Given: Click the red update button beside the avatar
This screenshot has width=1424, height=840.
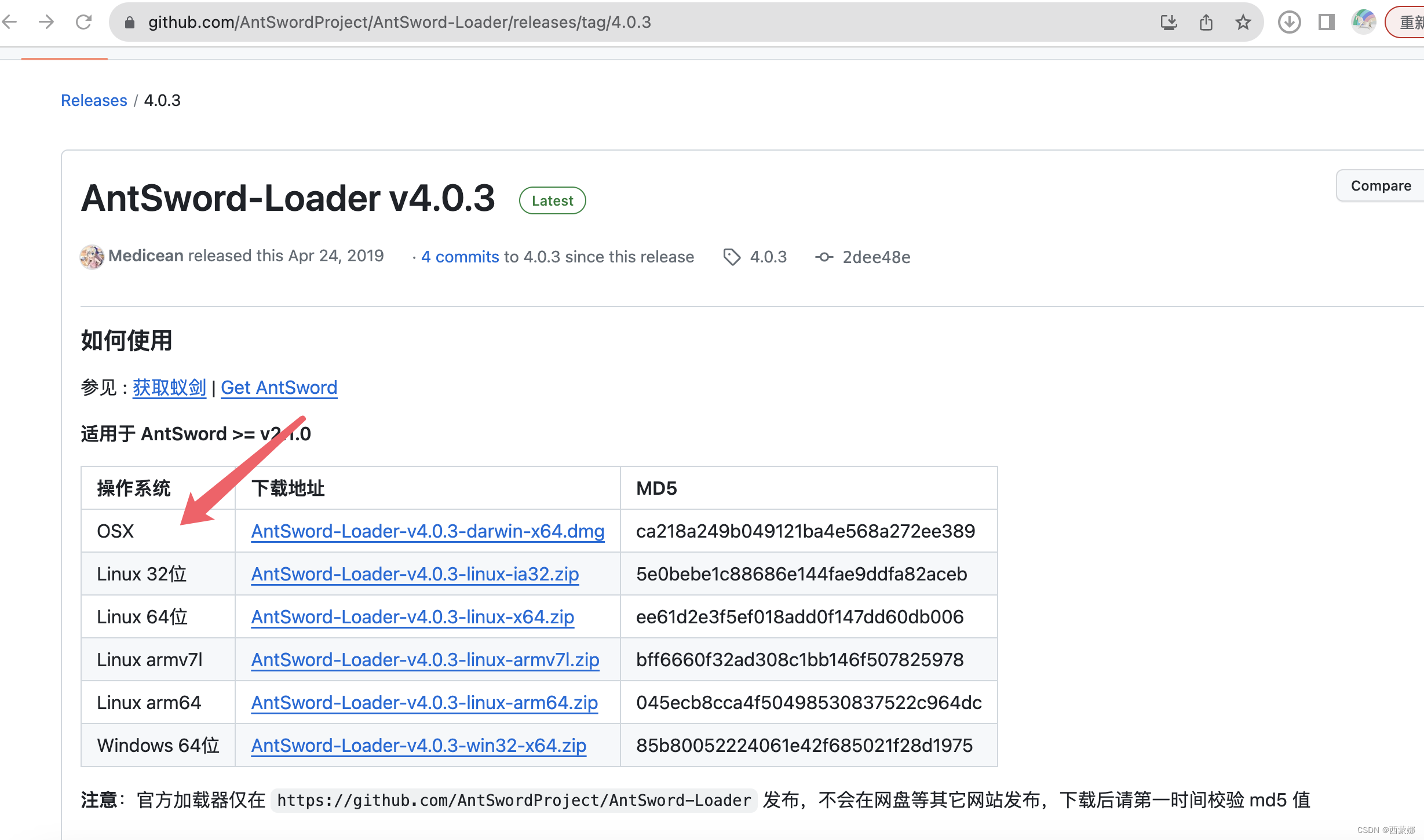Looking at the screenshot, I should pyautogui.click(x=1406, y=23).
